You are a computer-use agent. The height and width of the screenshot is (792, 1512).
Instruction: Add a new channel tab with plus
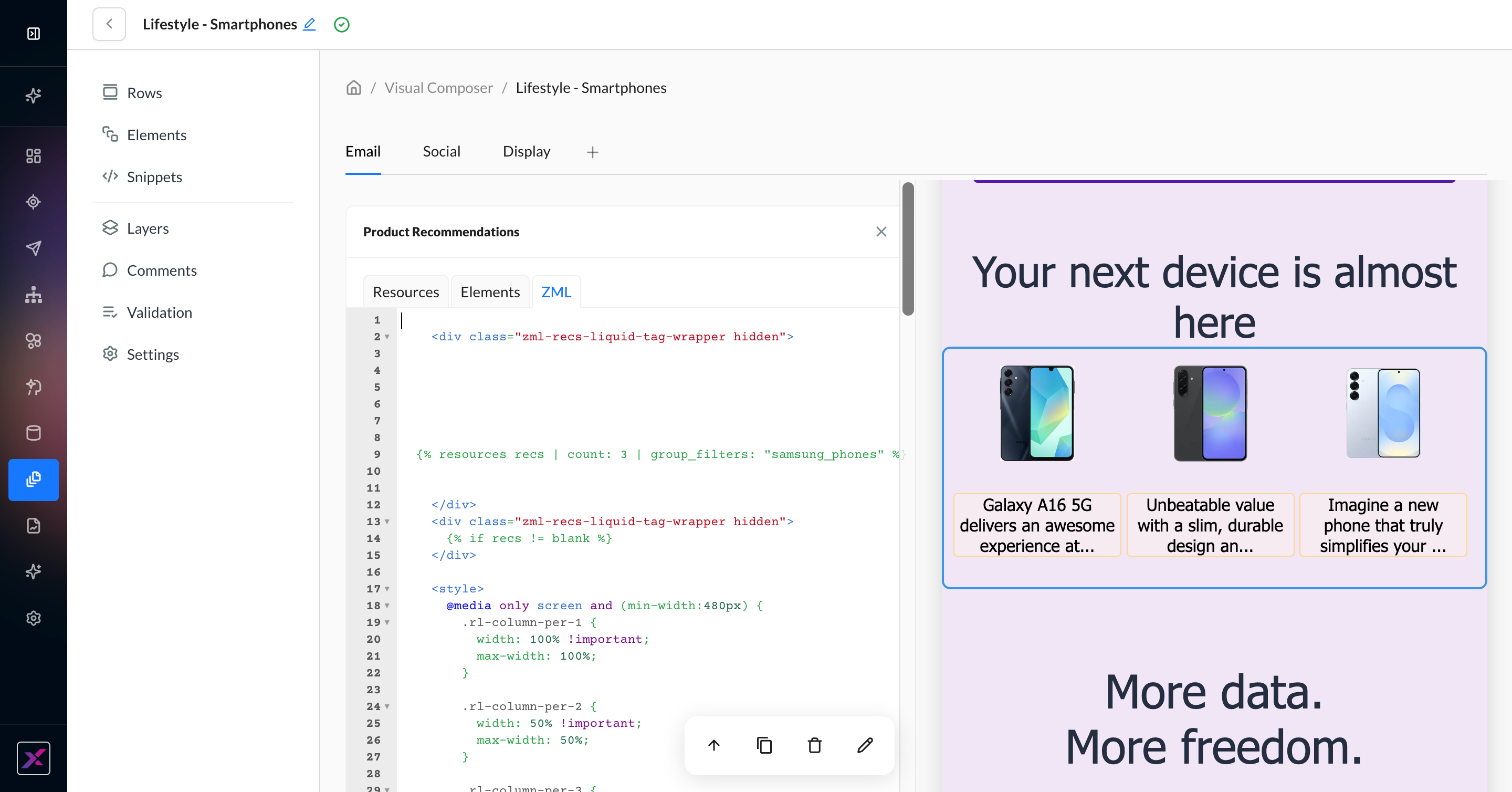[x=593, y=152]
